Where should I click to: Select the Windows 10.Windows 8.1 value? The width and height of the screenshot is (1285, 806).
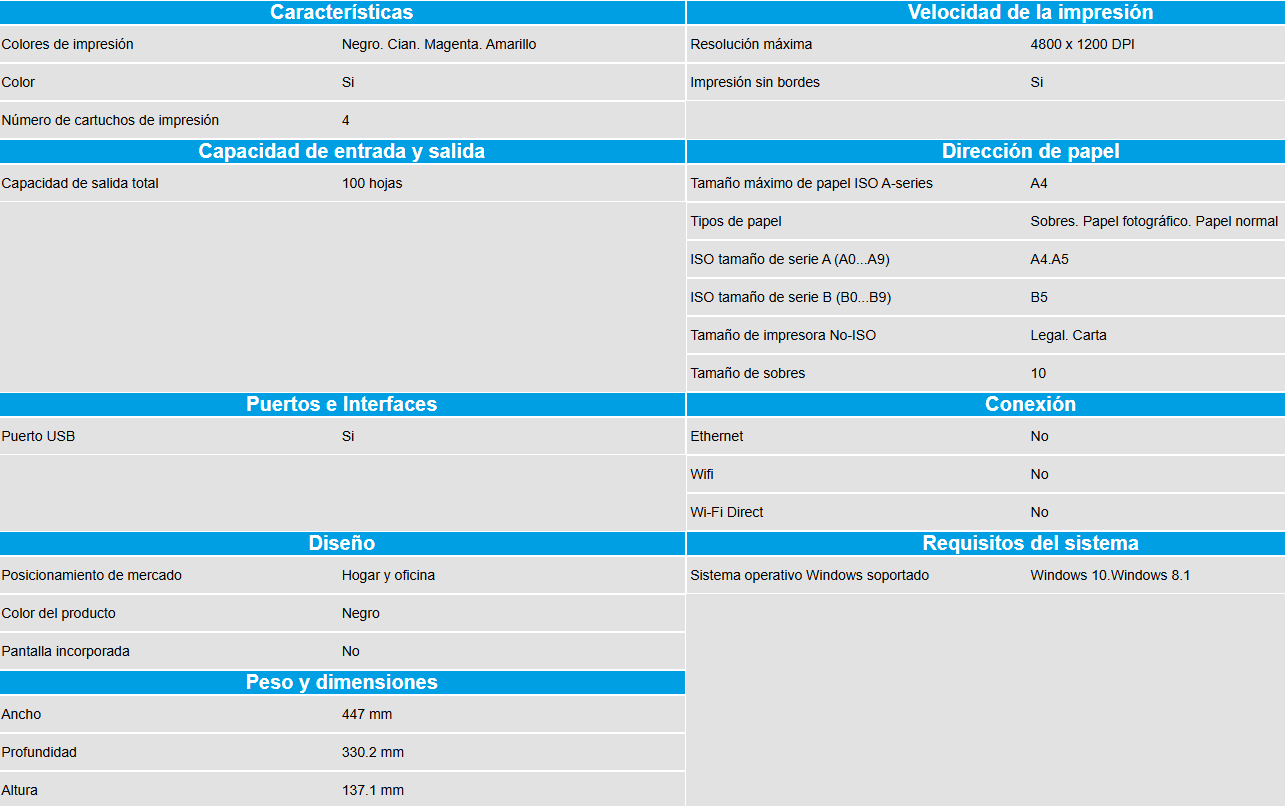1110,575
